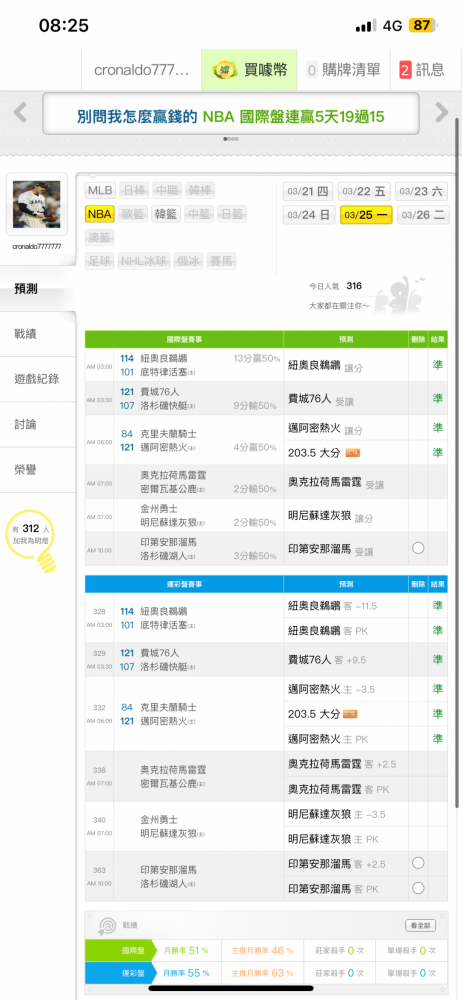
Task: Choose date 03/26 二
Action: [423, 215]
